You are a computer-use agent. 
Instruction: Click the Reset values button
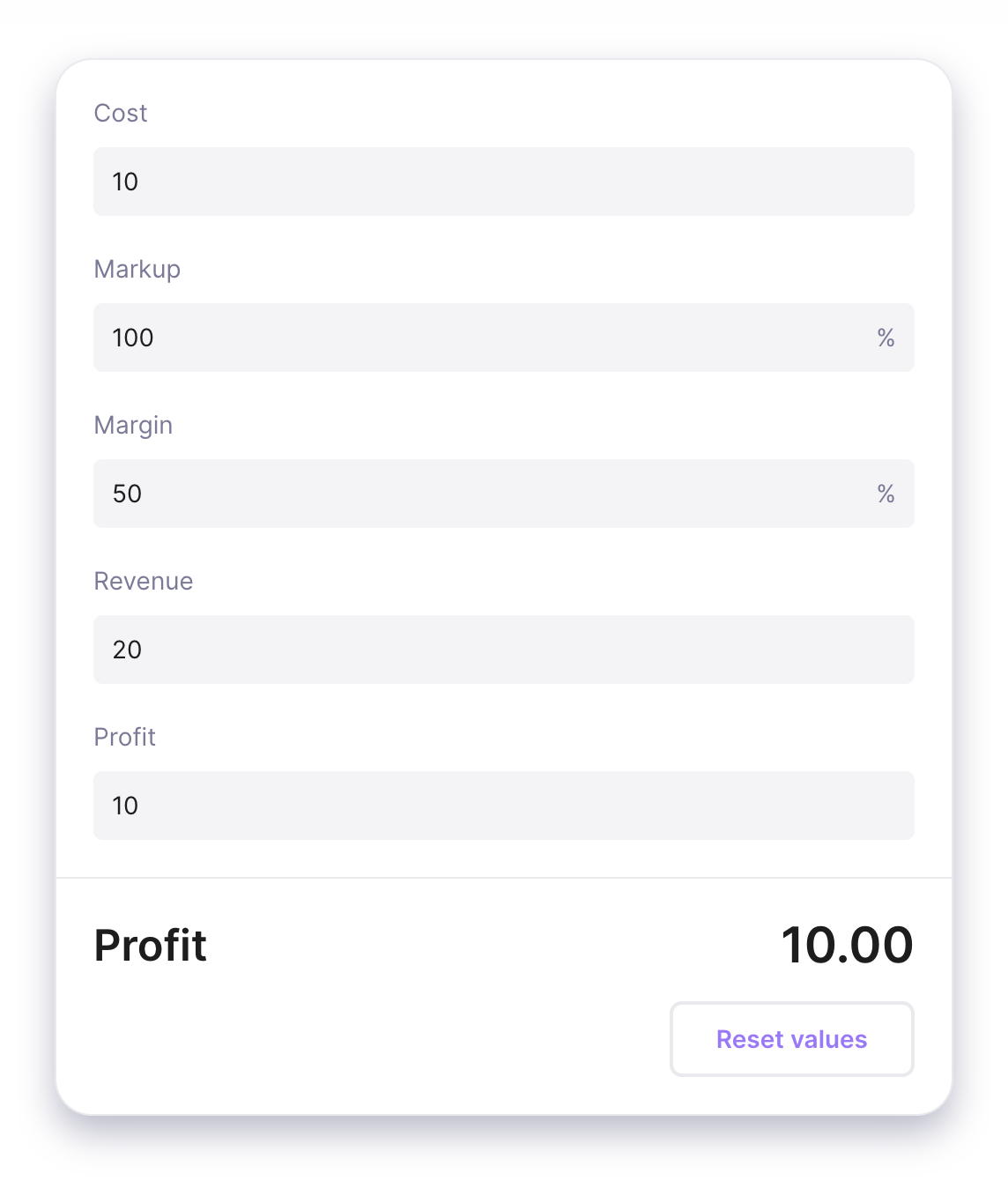coord(791,1039)
